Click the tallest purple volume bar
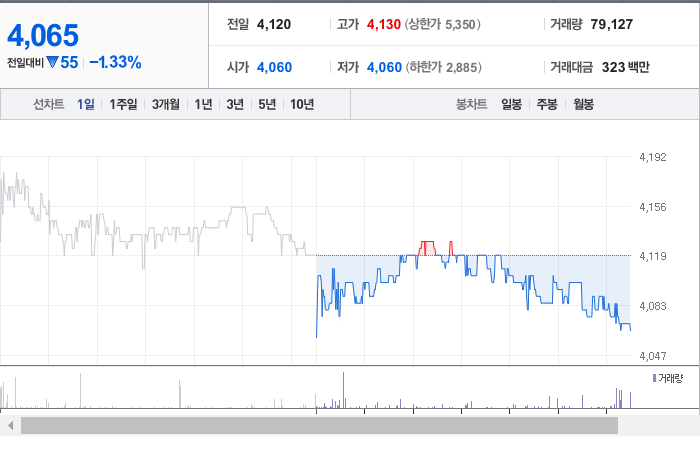Screen dimensions: 700x450 pyautogui.click(x=343, y=390)
